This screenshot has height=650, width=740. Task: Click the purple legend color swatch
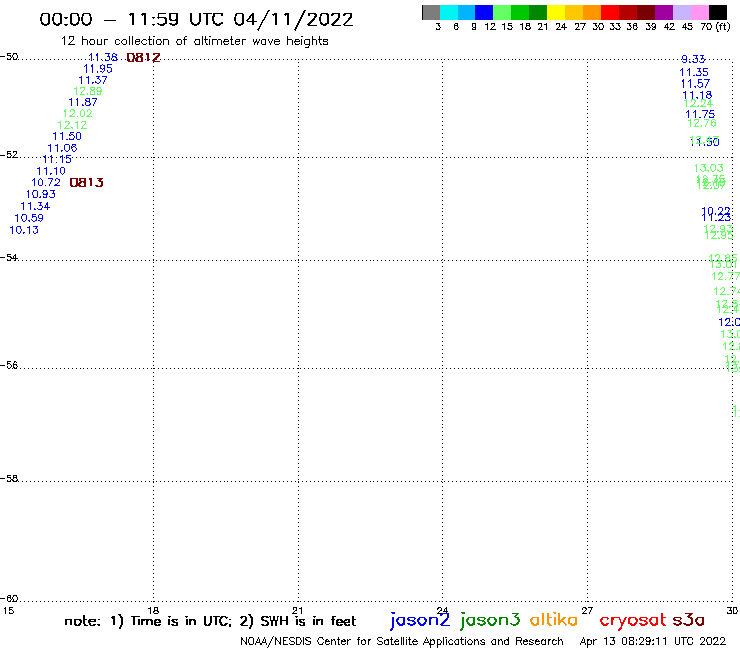[664, 13]
